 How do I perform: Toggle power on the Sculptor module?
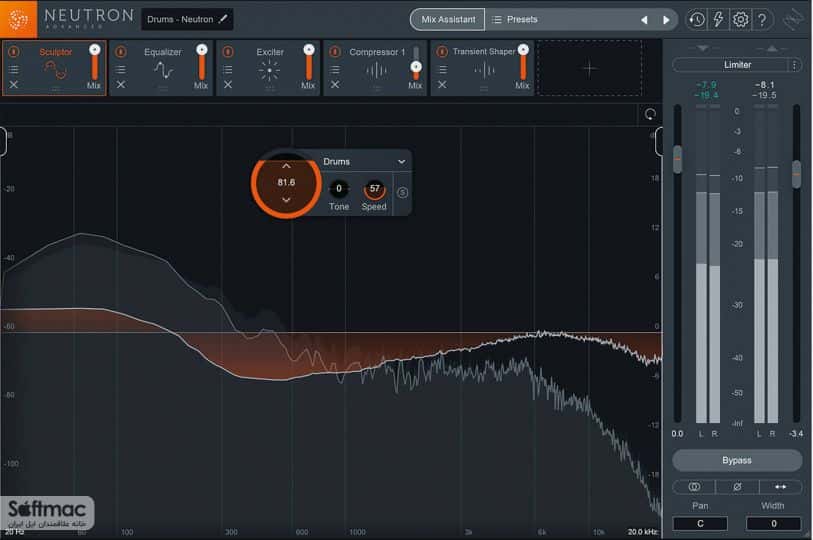point(14,51)
